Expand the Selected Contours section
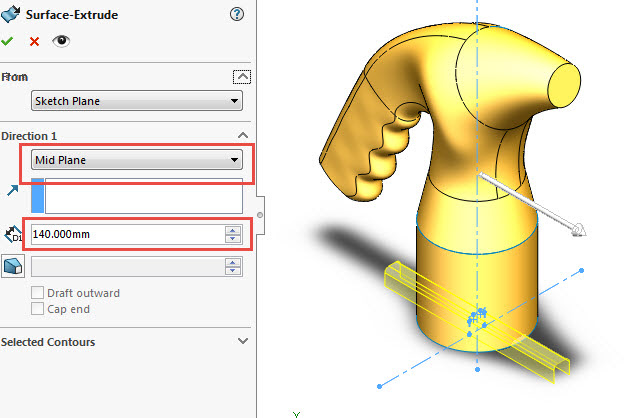Screen dimensions: 632x418 click(243, 341)
